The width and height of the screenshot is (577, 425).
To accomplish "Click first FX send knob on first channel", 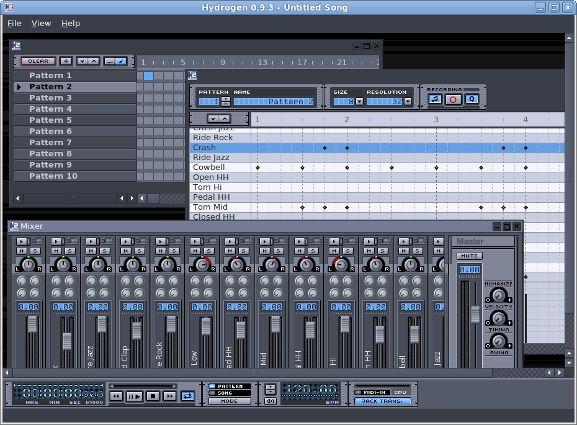I will pos(22,281).
